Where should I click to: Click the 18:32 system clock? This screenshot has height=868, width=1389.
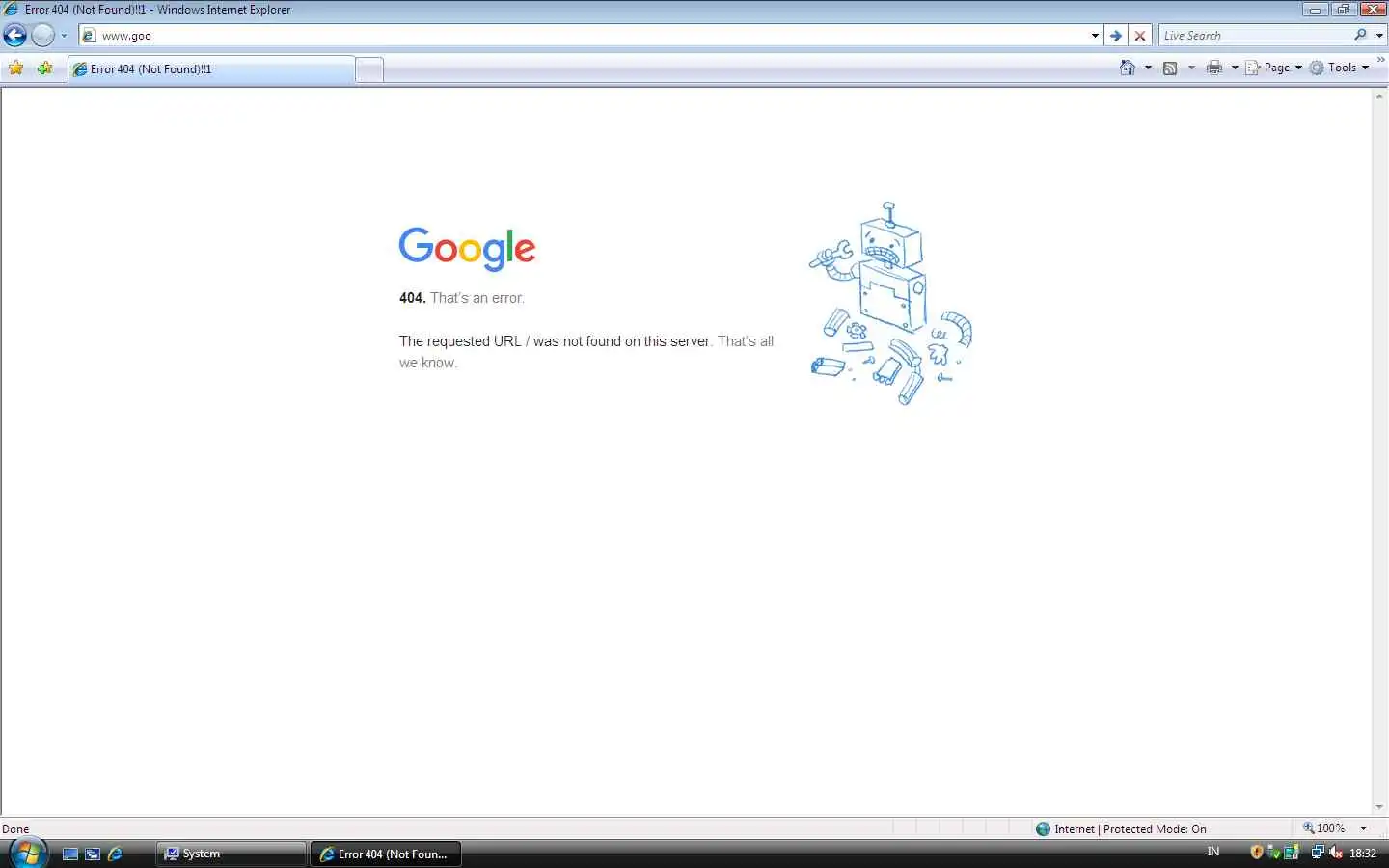tap(1363, 853)
